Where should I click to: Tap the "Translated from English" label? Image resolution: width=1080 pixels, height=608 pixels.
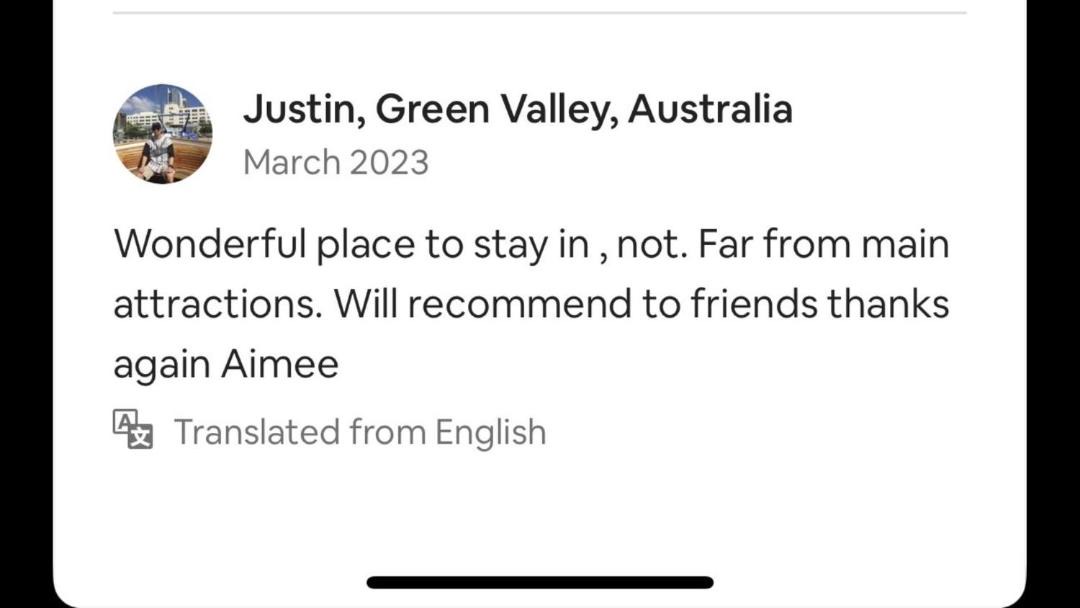[x=360, y=432]
